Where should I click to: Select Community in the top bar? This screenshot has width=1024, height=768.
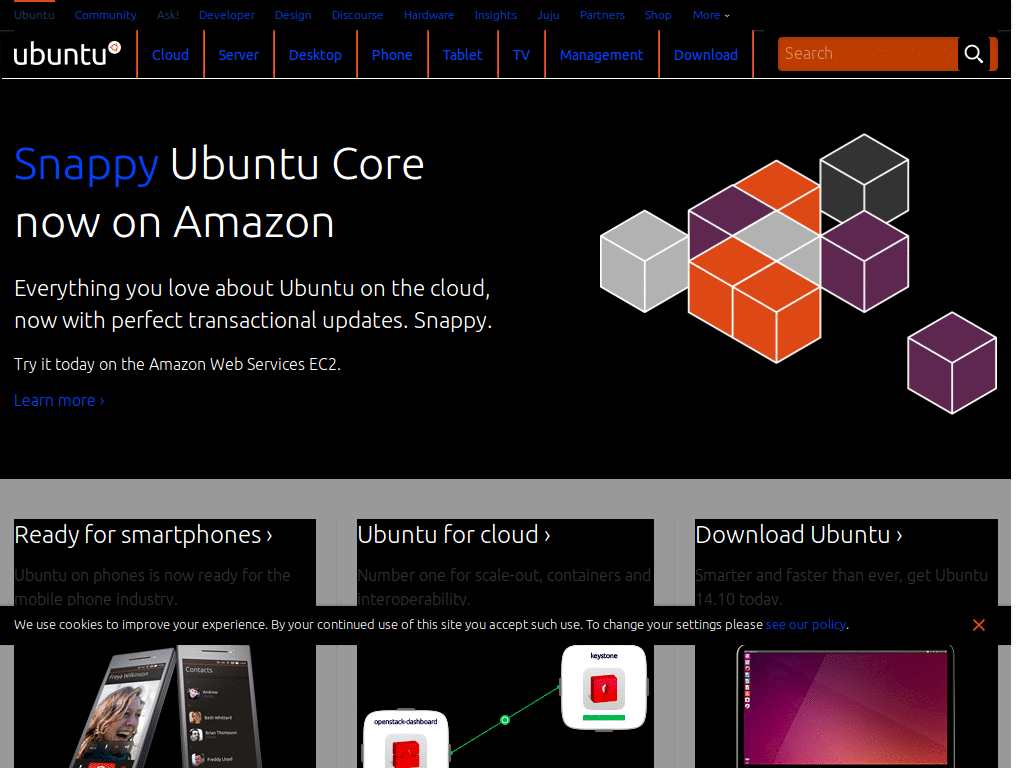tap(105, 15)
